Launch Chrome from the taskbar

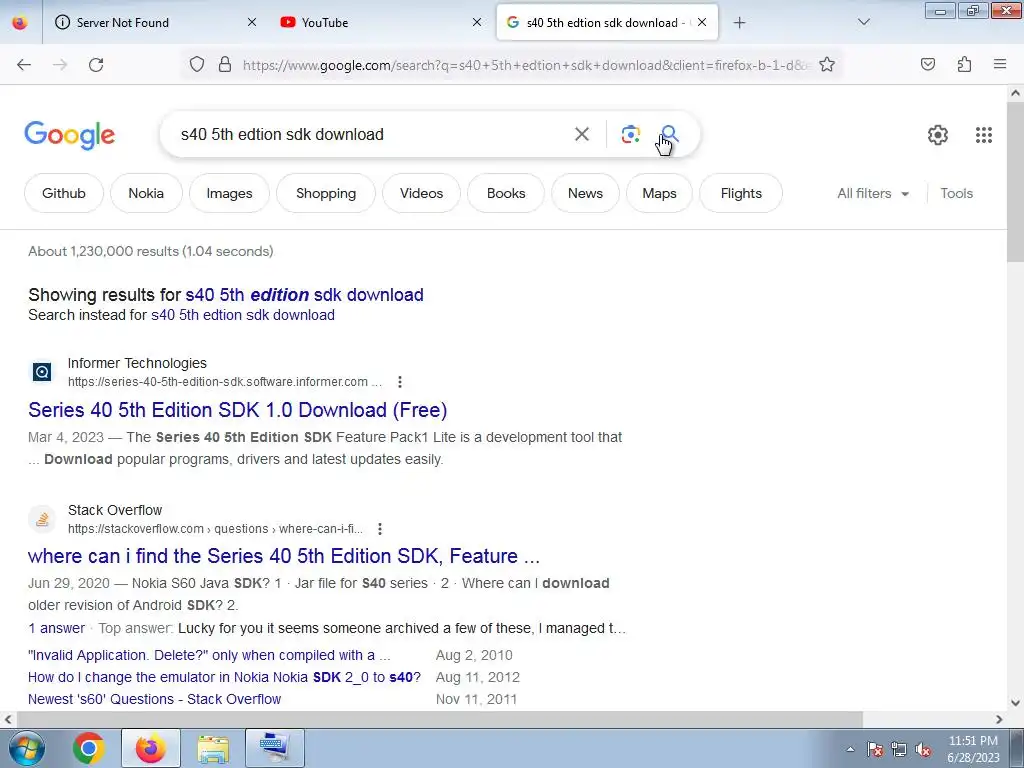point(89,748)
